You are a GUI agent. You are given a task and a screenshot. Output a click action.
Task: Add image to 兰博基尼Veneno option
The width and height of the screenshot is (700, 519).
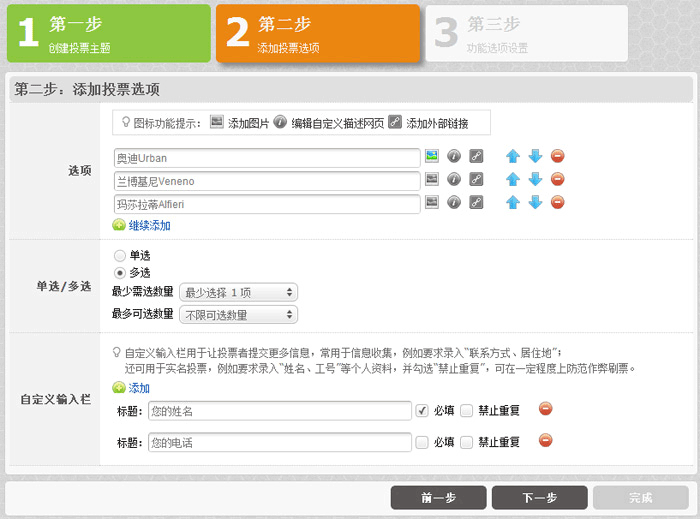[x=432, y=179]
